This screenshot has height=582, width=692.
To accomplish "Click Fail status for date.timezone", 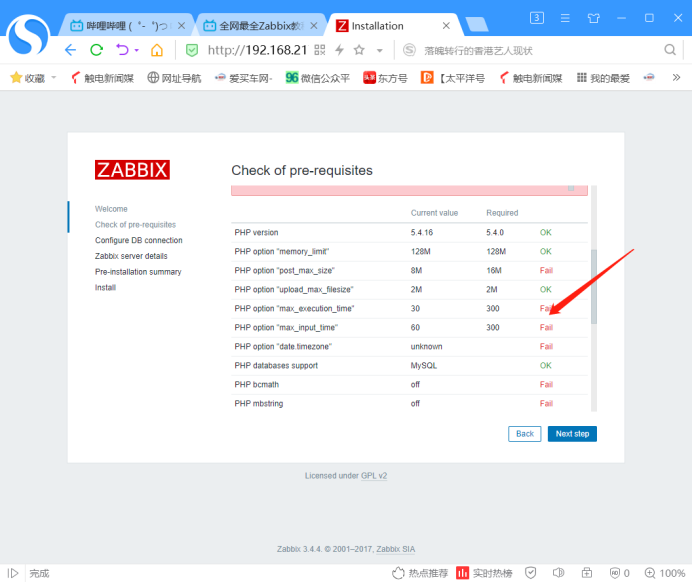I will tap(546, 346).
